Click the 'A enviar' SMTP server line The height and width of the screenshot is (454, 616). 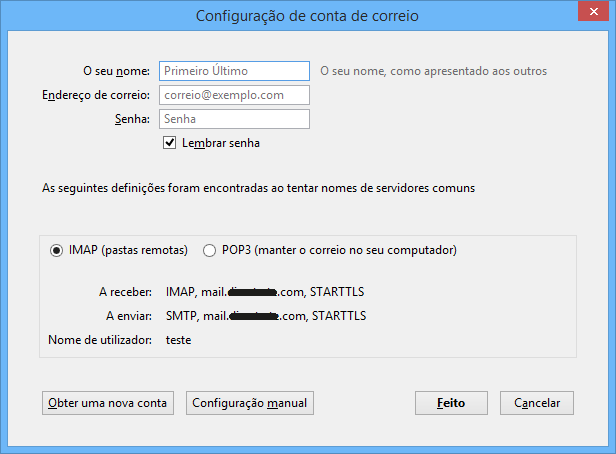tap(265, 316)
